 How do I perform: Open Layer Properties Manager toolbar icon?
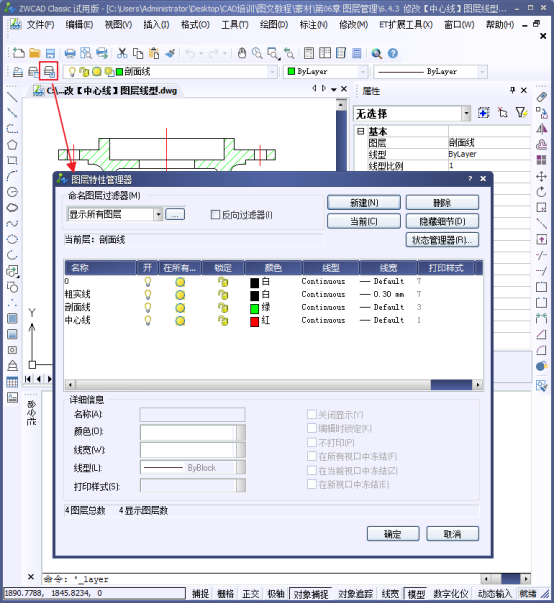pyautogui.click(x=49, y=71)
